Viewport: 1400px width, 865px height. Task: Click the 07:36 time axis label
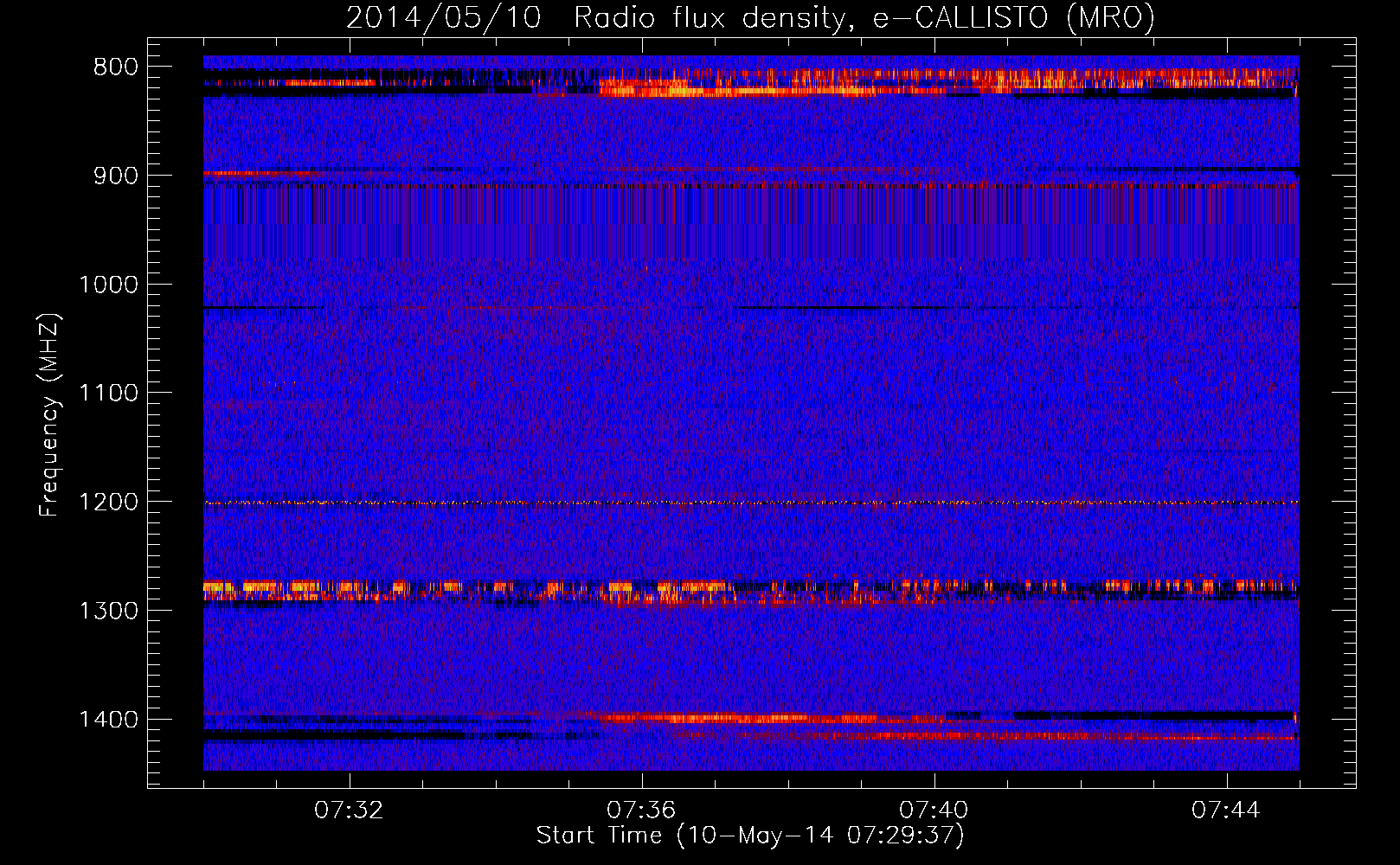(x=641, y=811)
